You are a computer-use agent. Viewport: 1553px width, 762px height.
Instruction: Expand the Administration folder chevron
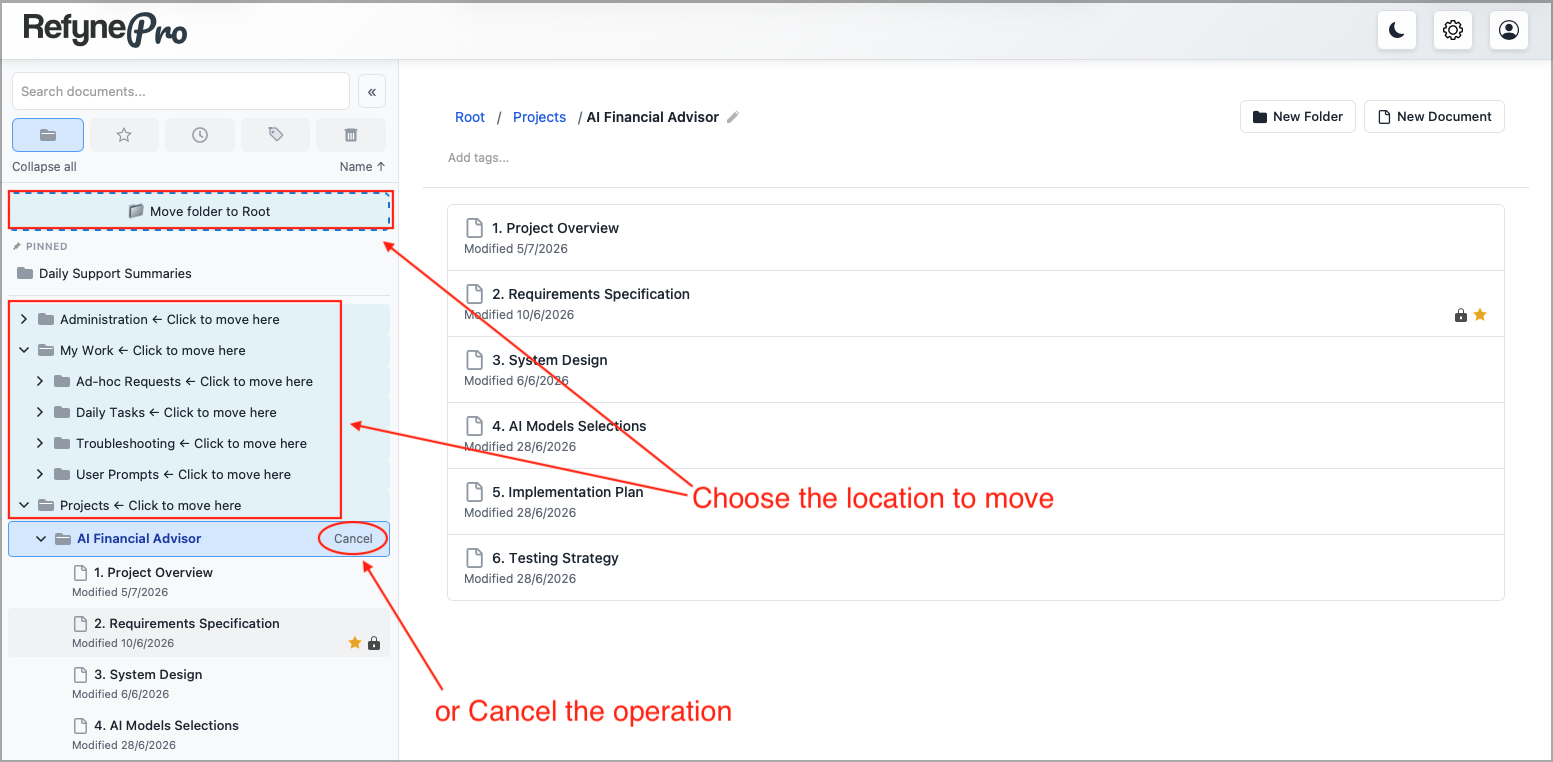[25, 319]
